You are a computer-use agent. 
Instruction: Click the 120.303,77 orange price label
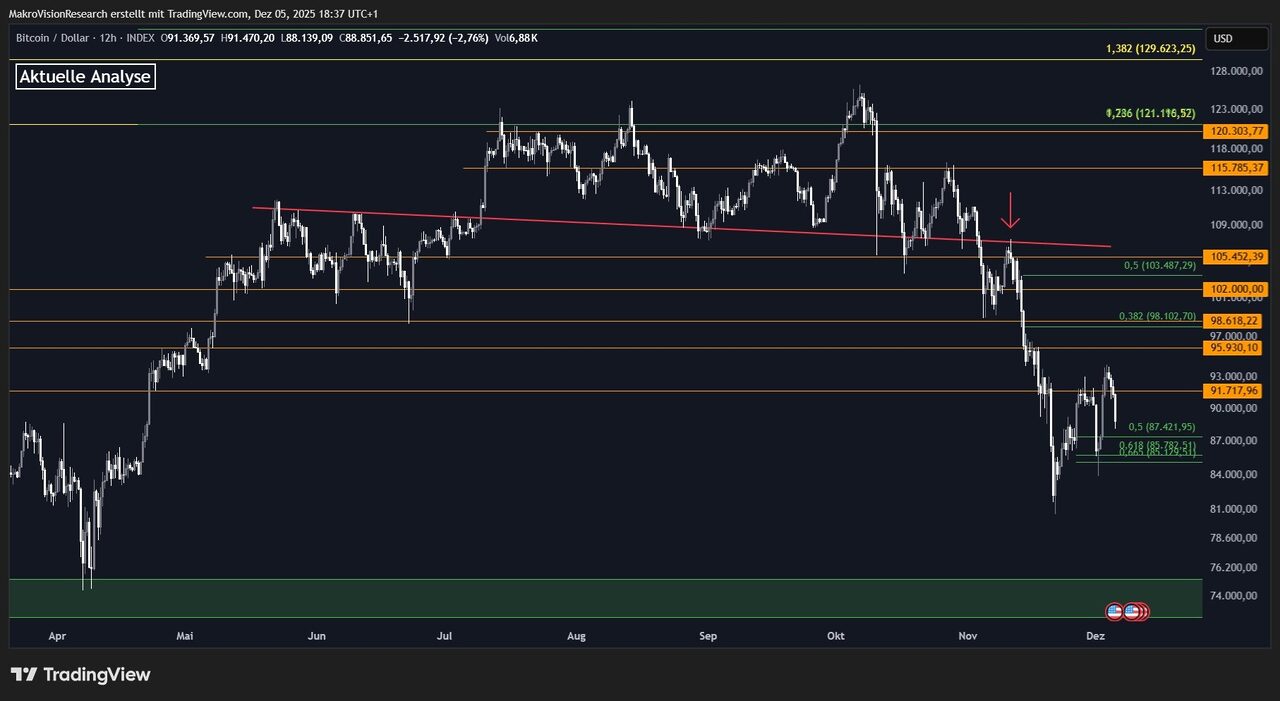coord(1233,131)
